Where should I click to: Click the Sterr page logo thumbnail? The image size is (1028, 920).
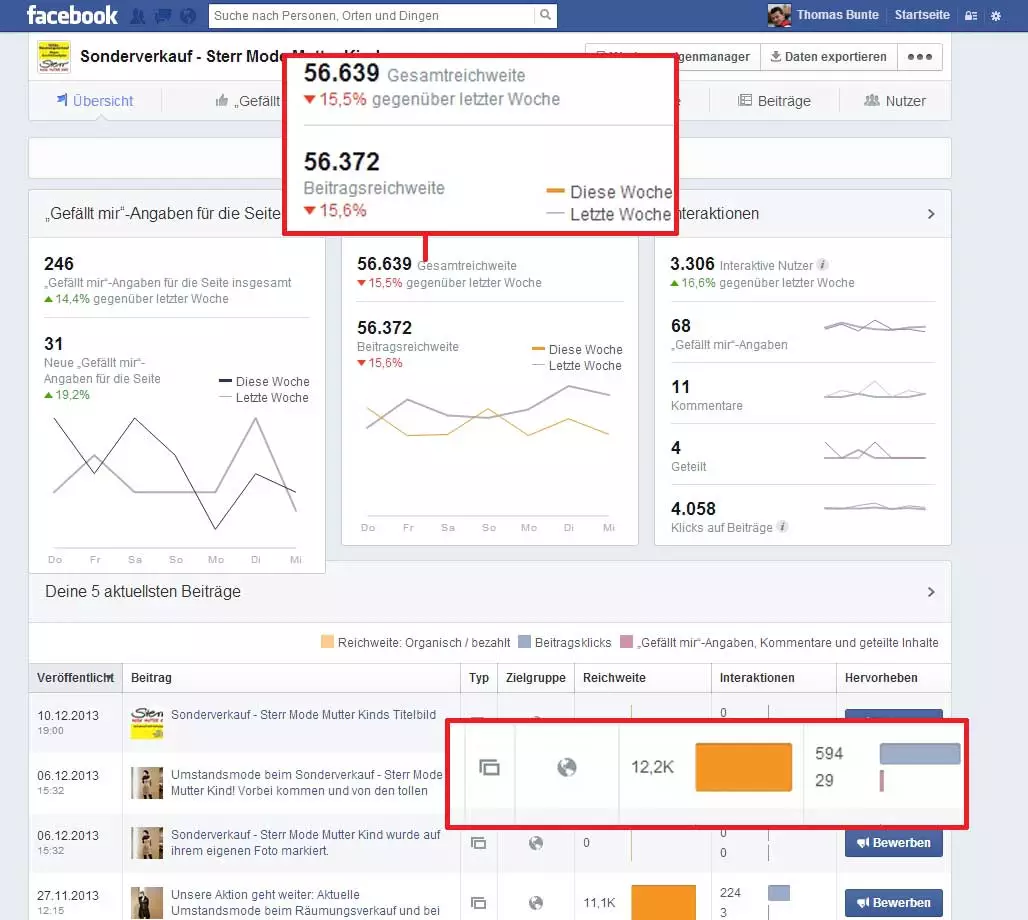click(x=54, y=57)
